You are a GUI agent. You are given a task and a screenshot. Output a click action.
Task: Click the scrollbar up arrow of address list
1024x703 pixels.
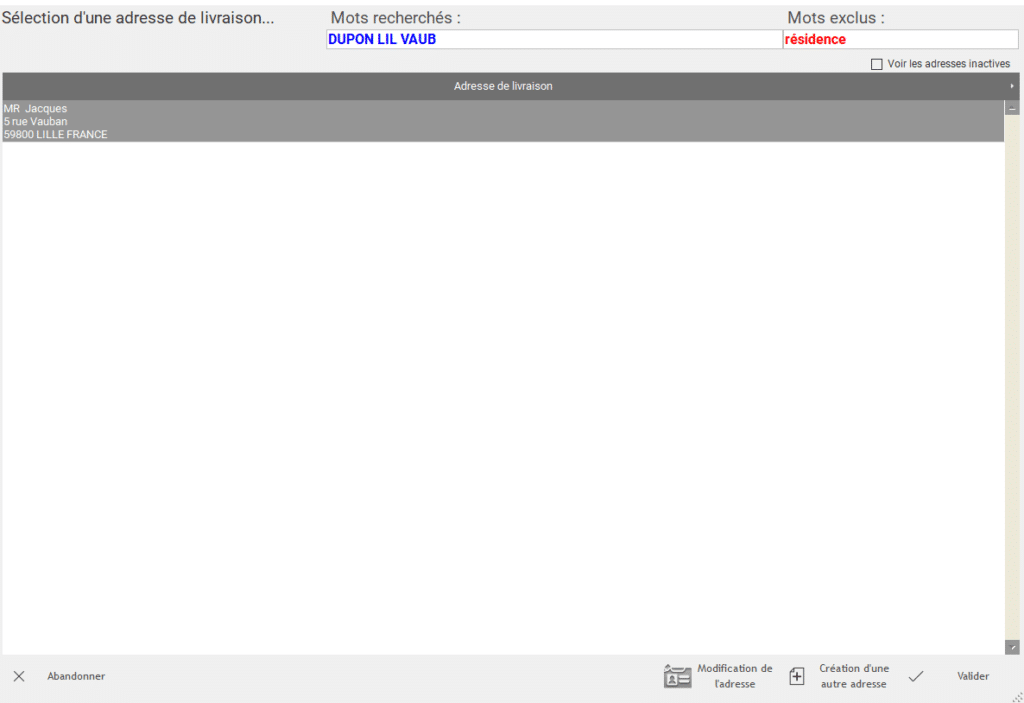point(1012,108)
